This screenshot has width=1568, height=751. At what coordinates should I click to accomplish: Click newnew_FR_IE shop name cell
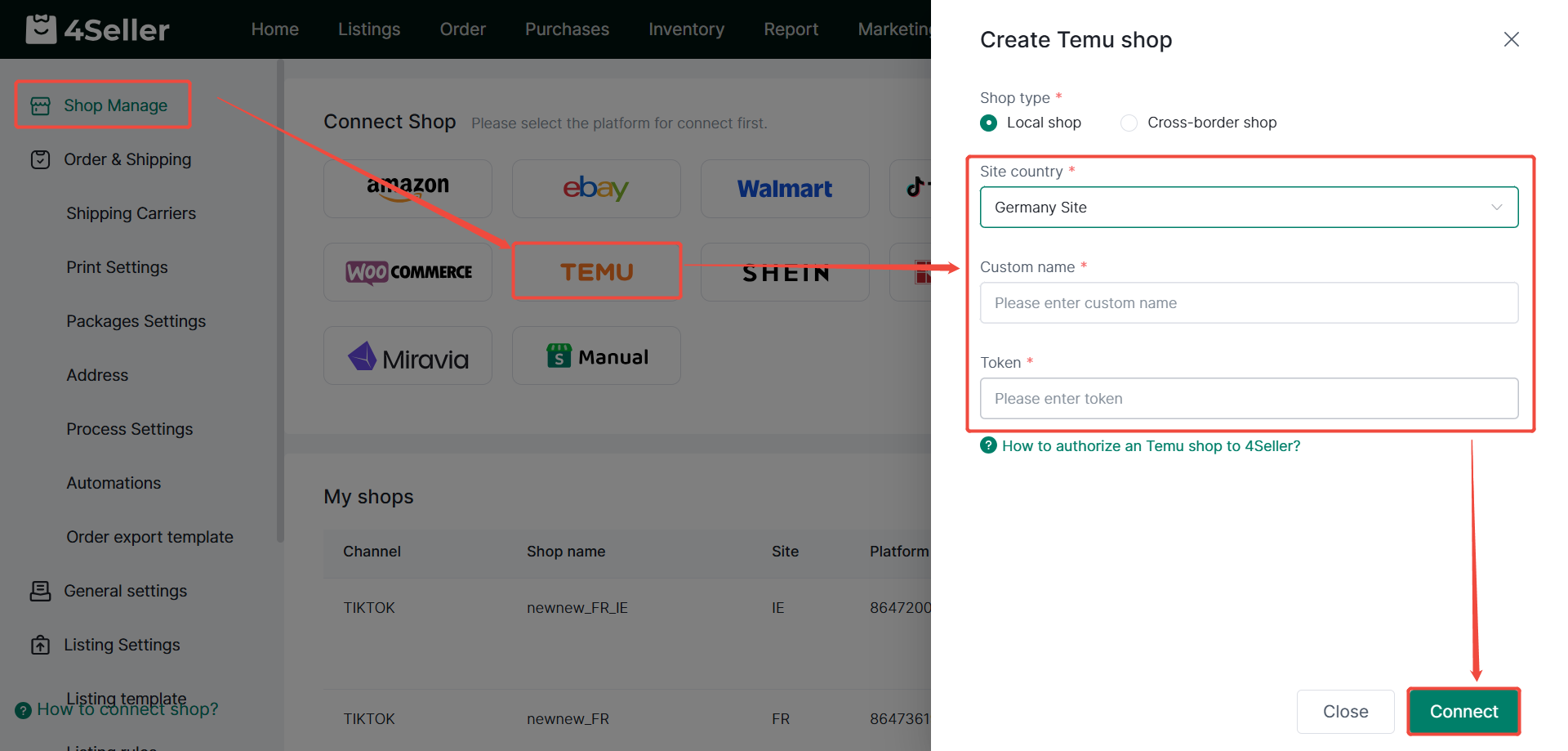click(577, 608)
